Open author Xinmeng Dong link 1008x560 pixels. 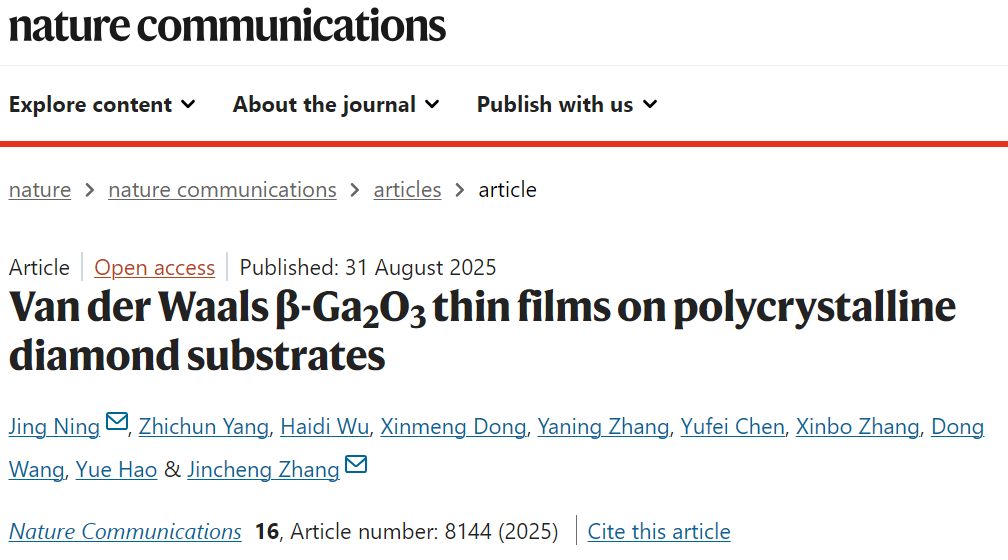pos(453,427)
